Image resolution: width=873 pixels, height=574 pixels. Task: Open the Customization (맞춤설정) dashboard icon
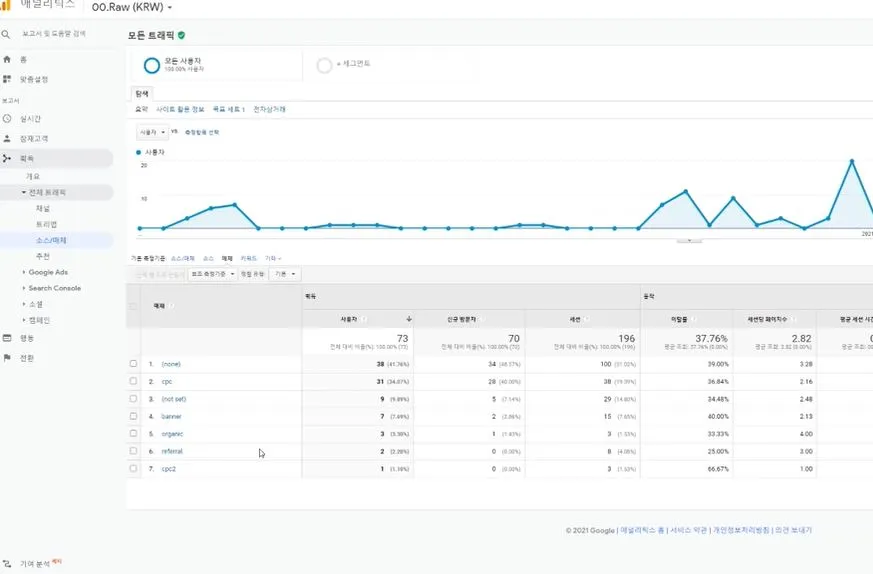point(7,79)
